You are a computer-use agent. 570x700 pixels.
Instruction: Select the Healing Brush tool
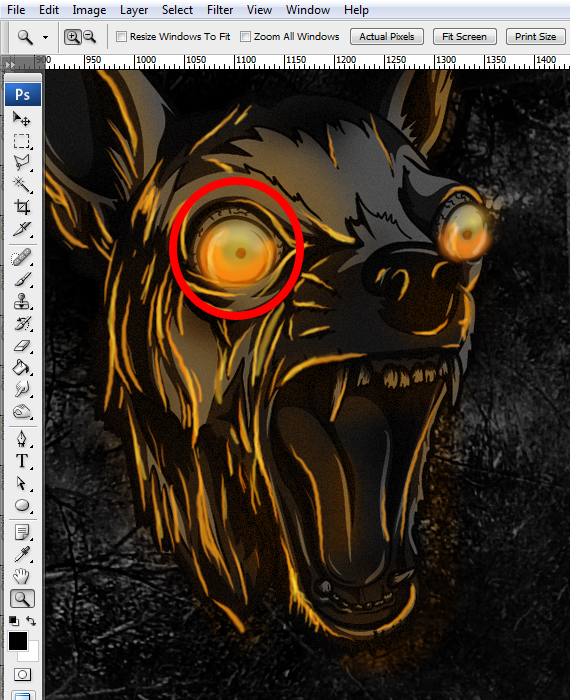(21, 258)
